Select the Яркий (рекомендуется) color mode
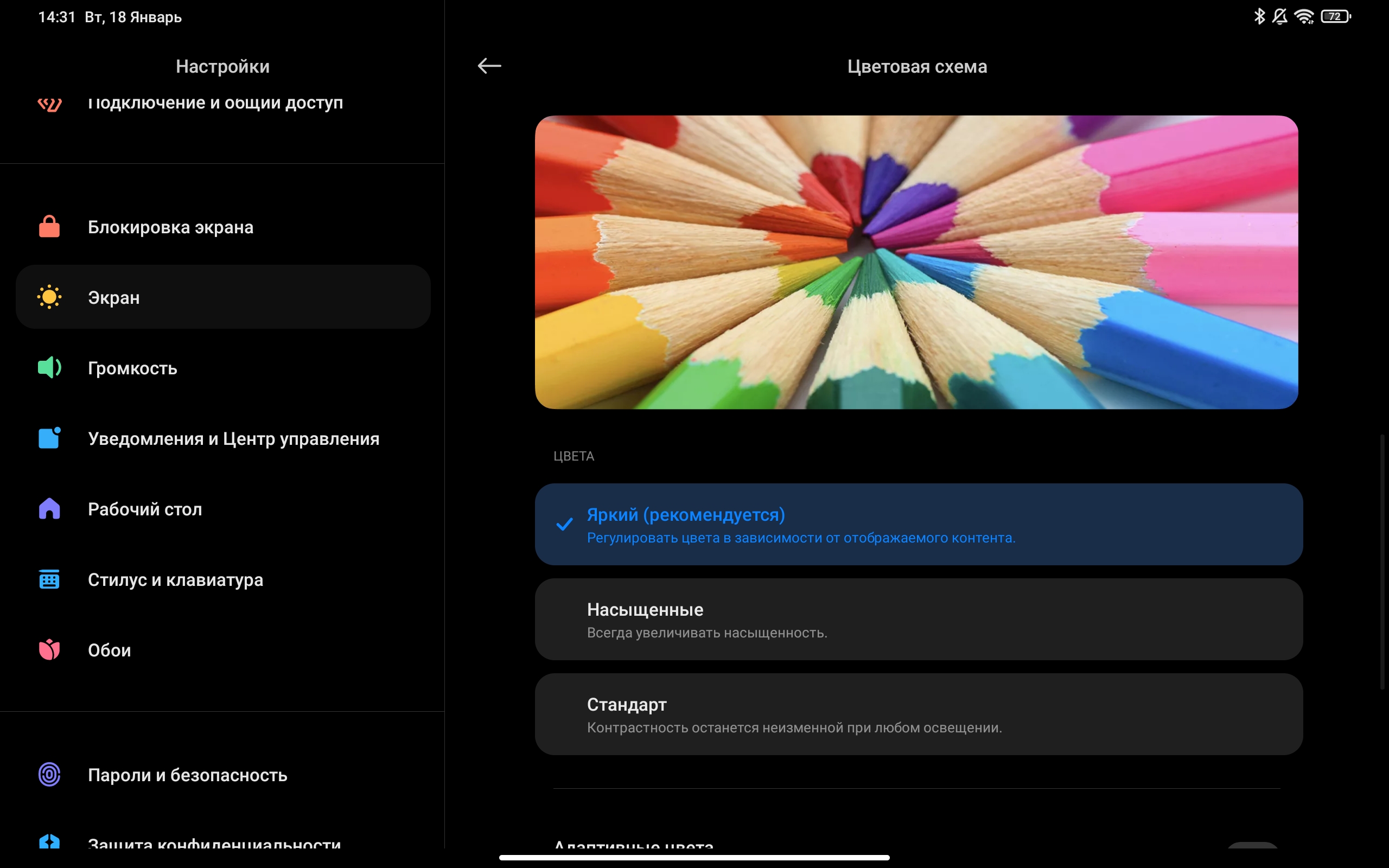This screenshot has height=868, width=1389. (x=919, y=524)
